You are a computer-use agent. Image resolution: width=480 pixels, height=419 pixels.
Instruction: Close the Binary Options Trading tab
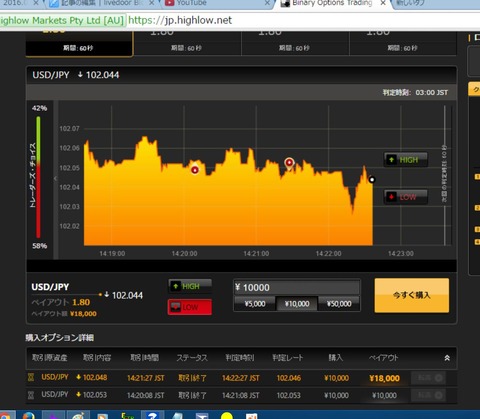(383, 3)
